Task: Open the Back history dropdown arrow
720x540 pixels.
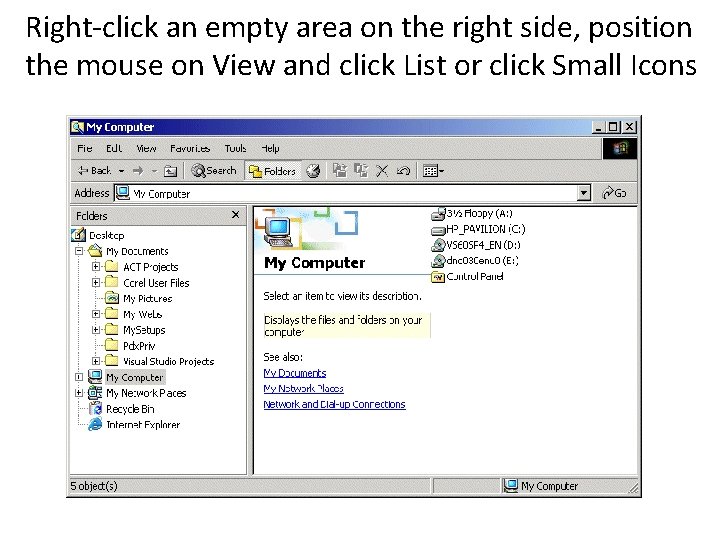Action: [121, 171]
